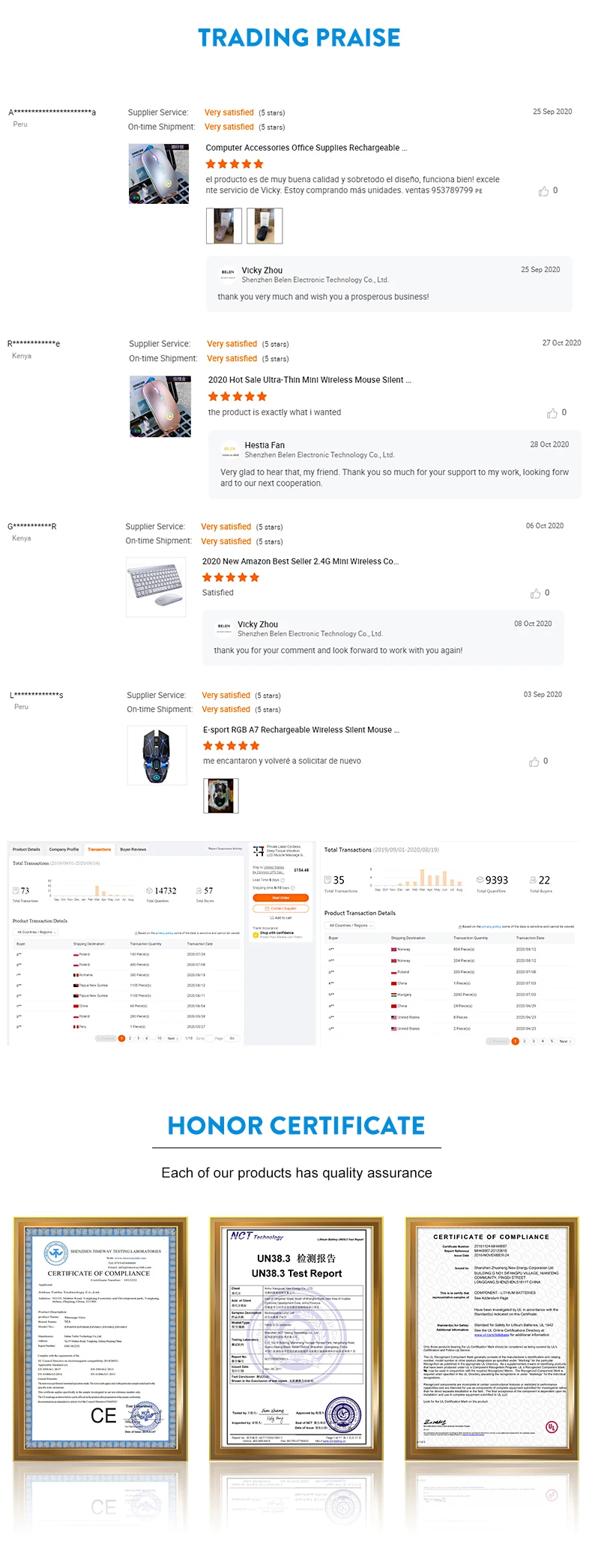Switch to the Buyer Reviews tab
This screenshot has width=592, height=1568.
tap(133, 849)
